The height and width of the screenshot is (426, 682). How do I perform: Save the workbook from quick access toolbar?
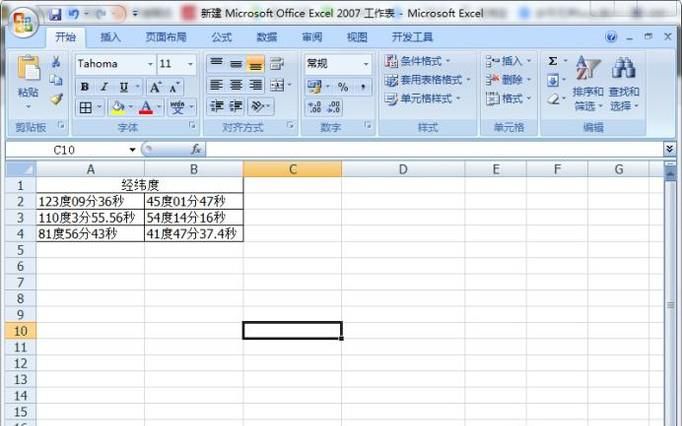[x=55, y=14]
